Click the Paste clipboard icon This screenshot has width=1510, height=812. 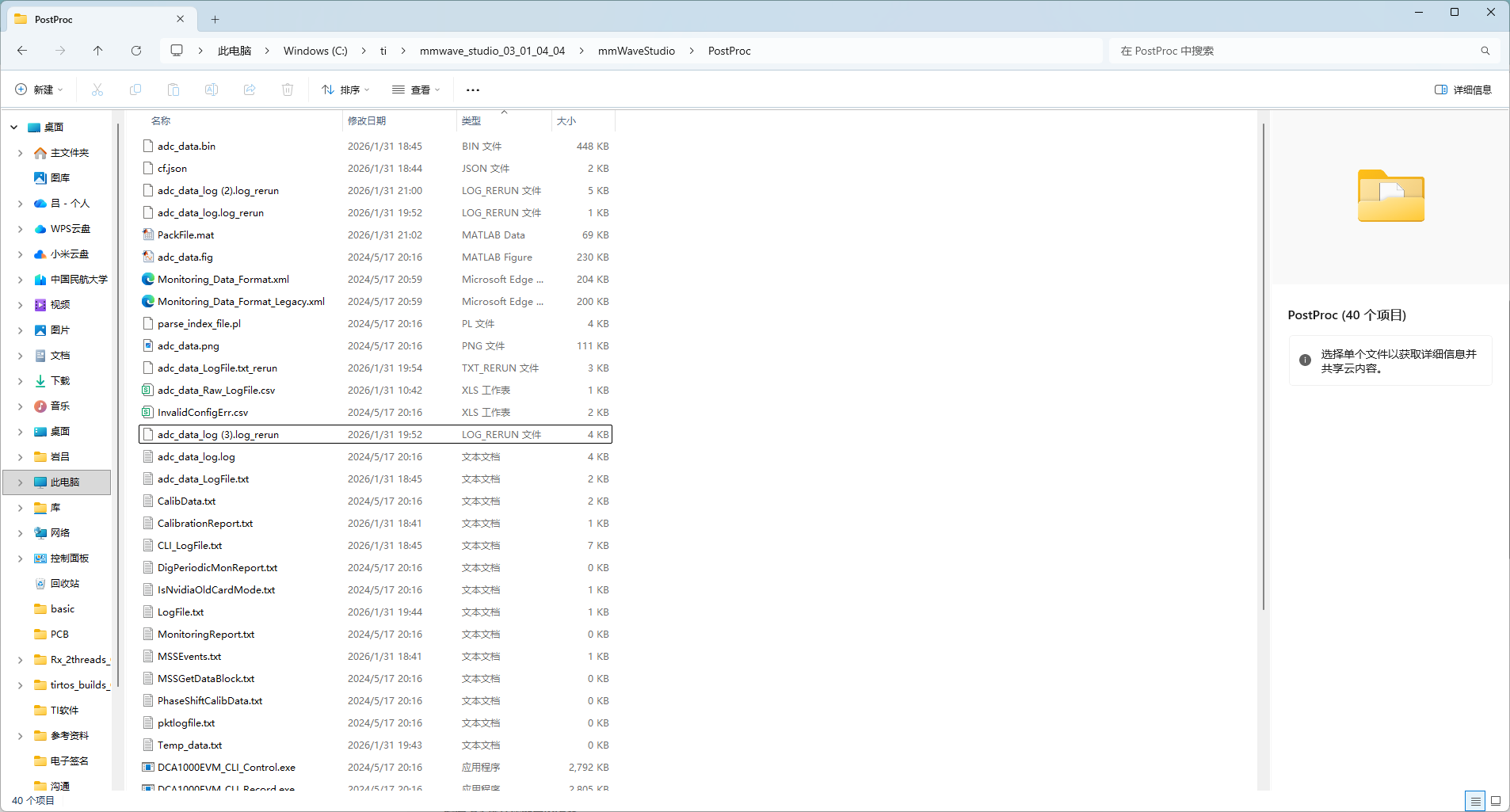(173, 90)
